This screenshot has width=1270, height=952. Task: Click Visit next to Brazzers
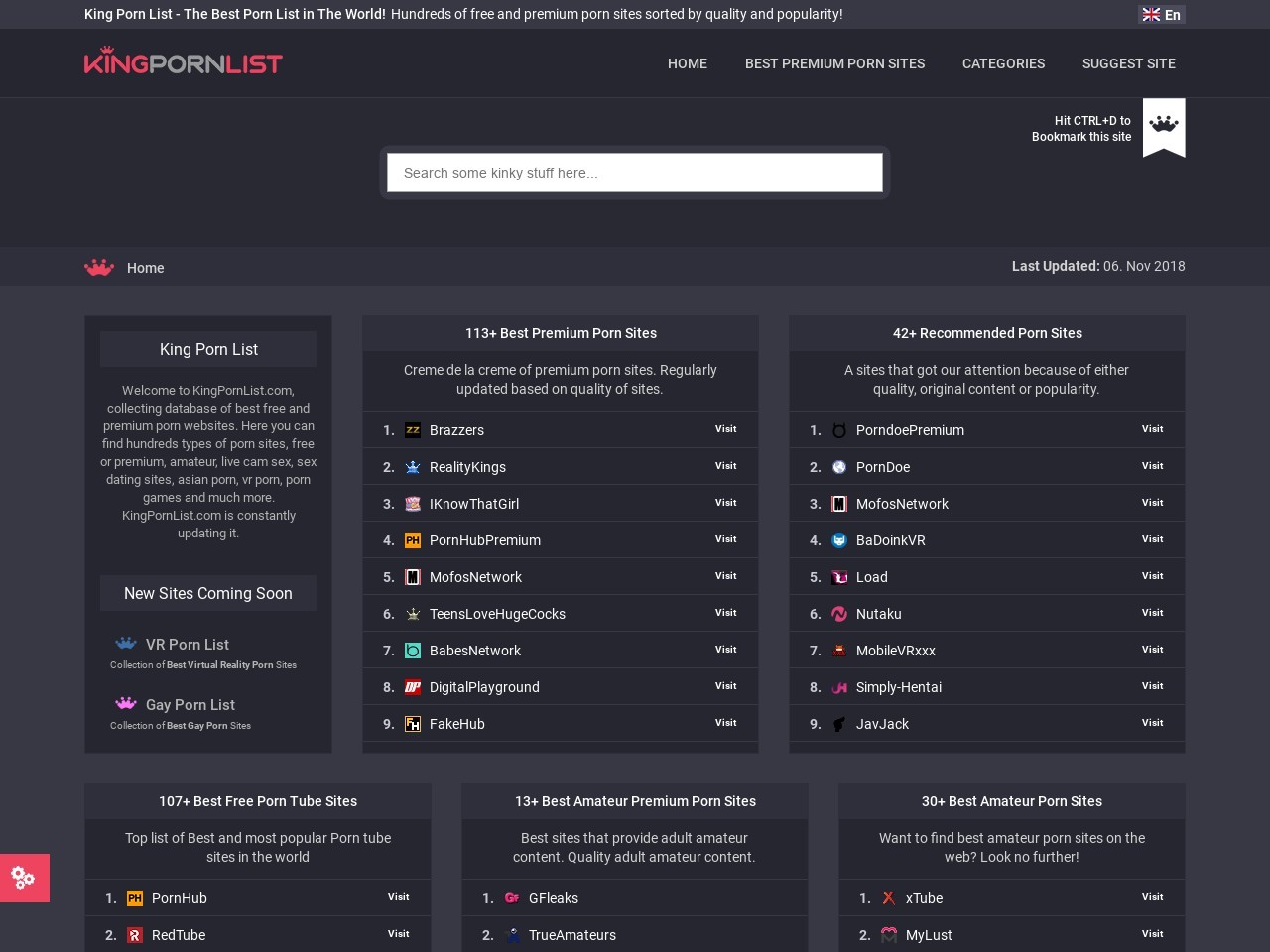(726, 429)
